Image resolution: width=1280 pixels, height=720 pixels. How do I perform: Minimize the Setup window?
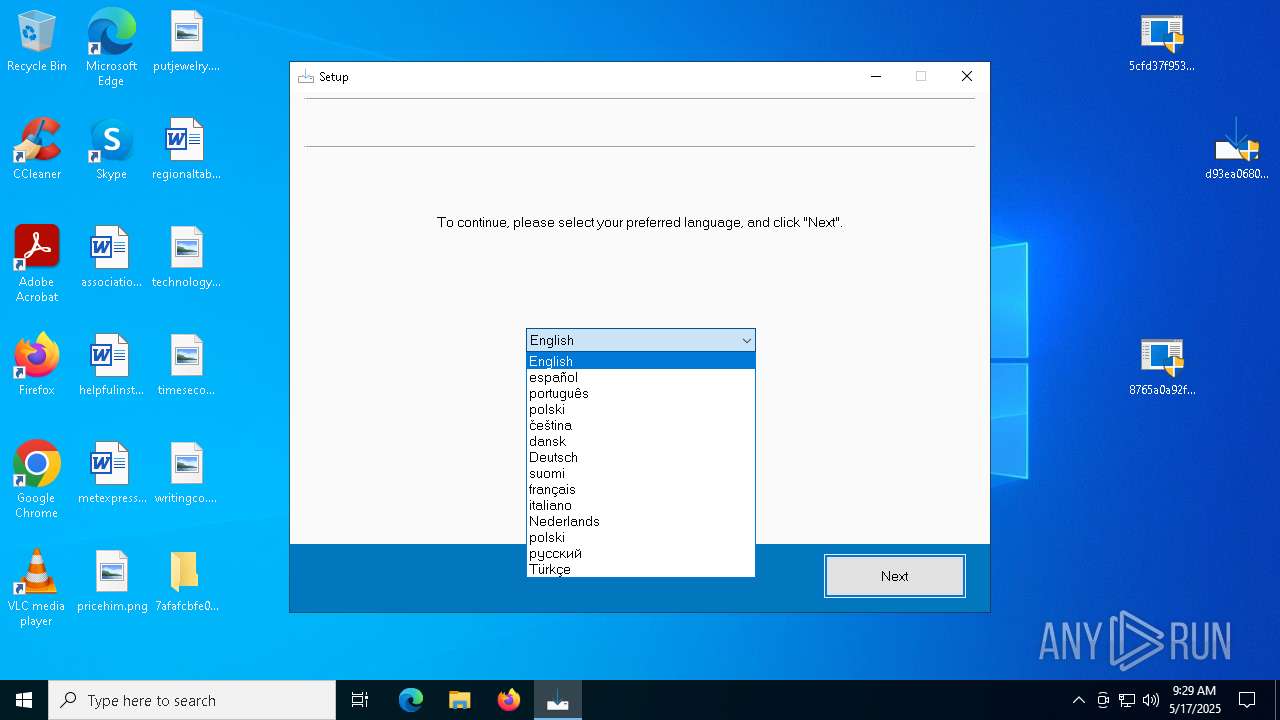(876, 76)
